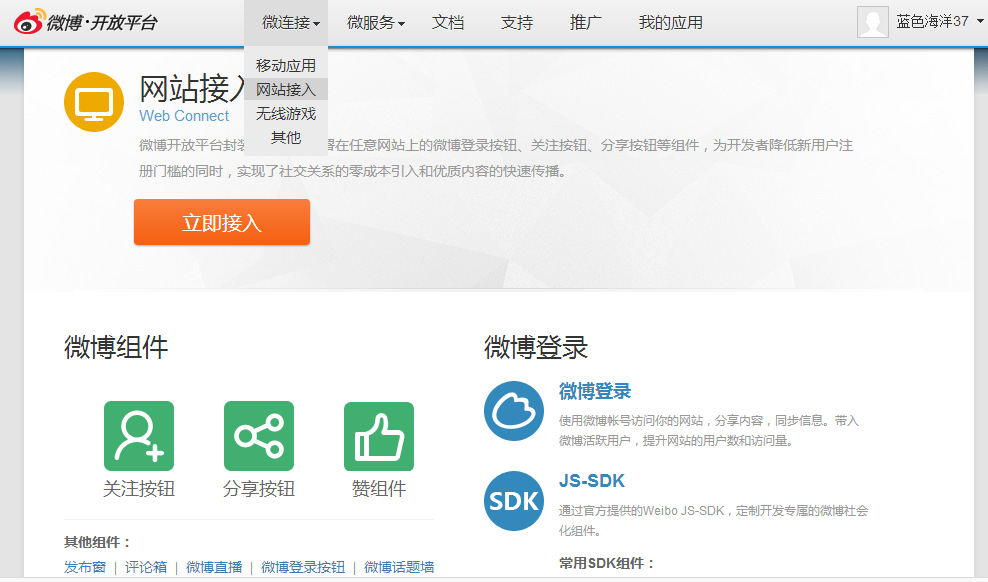Click the user avatar image
Screen dimensions: 988x582
[873, 22]
